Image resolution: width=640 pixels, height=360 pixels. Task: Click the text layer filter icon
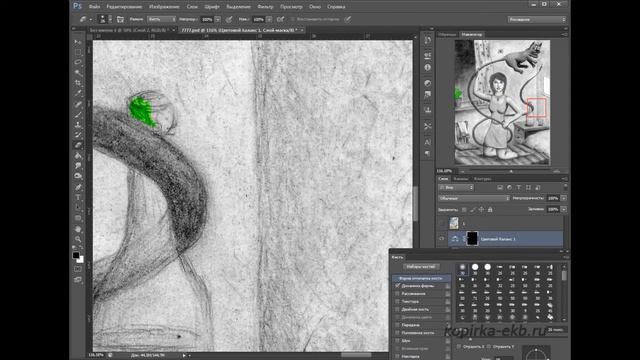(519, 187)
